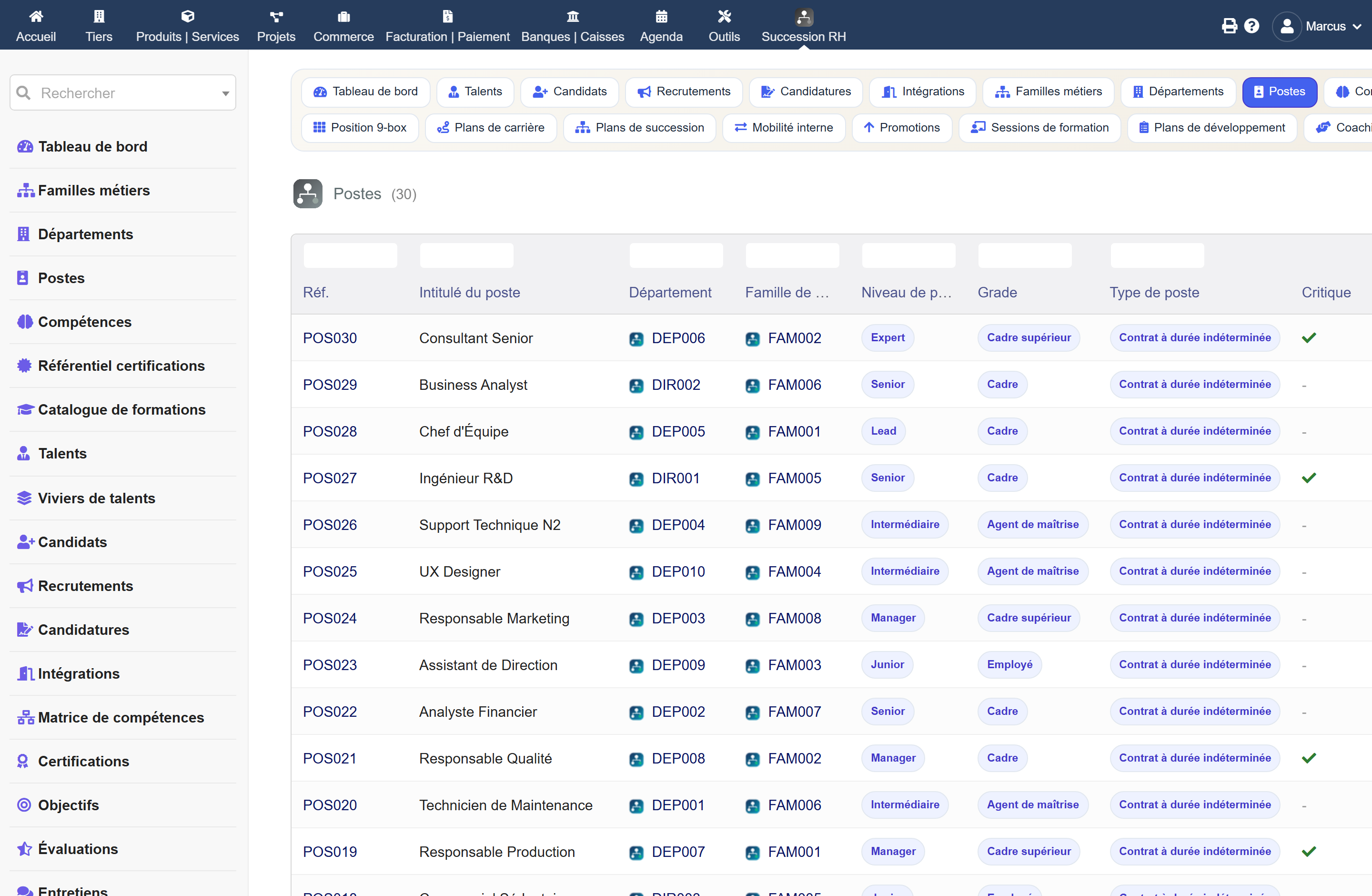Click the DEP006 department icon in first row

click(636, 339)
